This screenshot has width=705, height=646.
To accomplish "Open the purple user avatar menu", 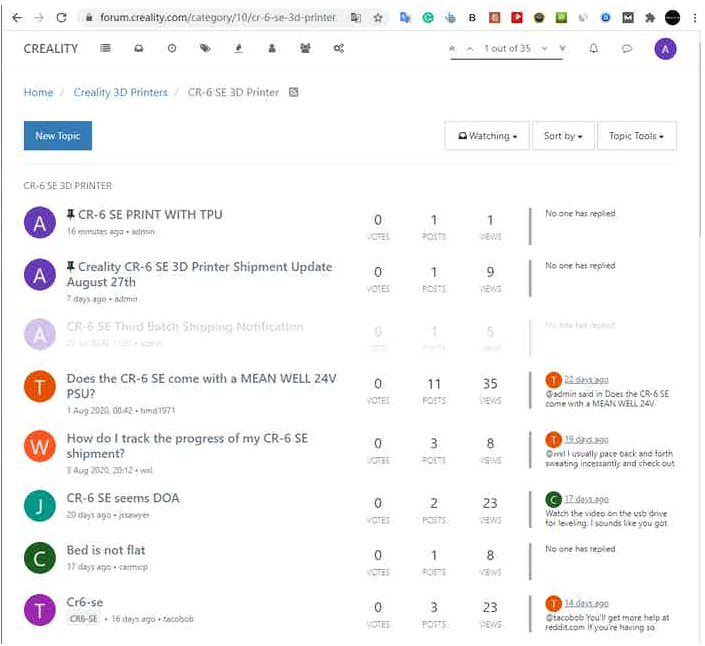I will click(665, 49).
